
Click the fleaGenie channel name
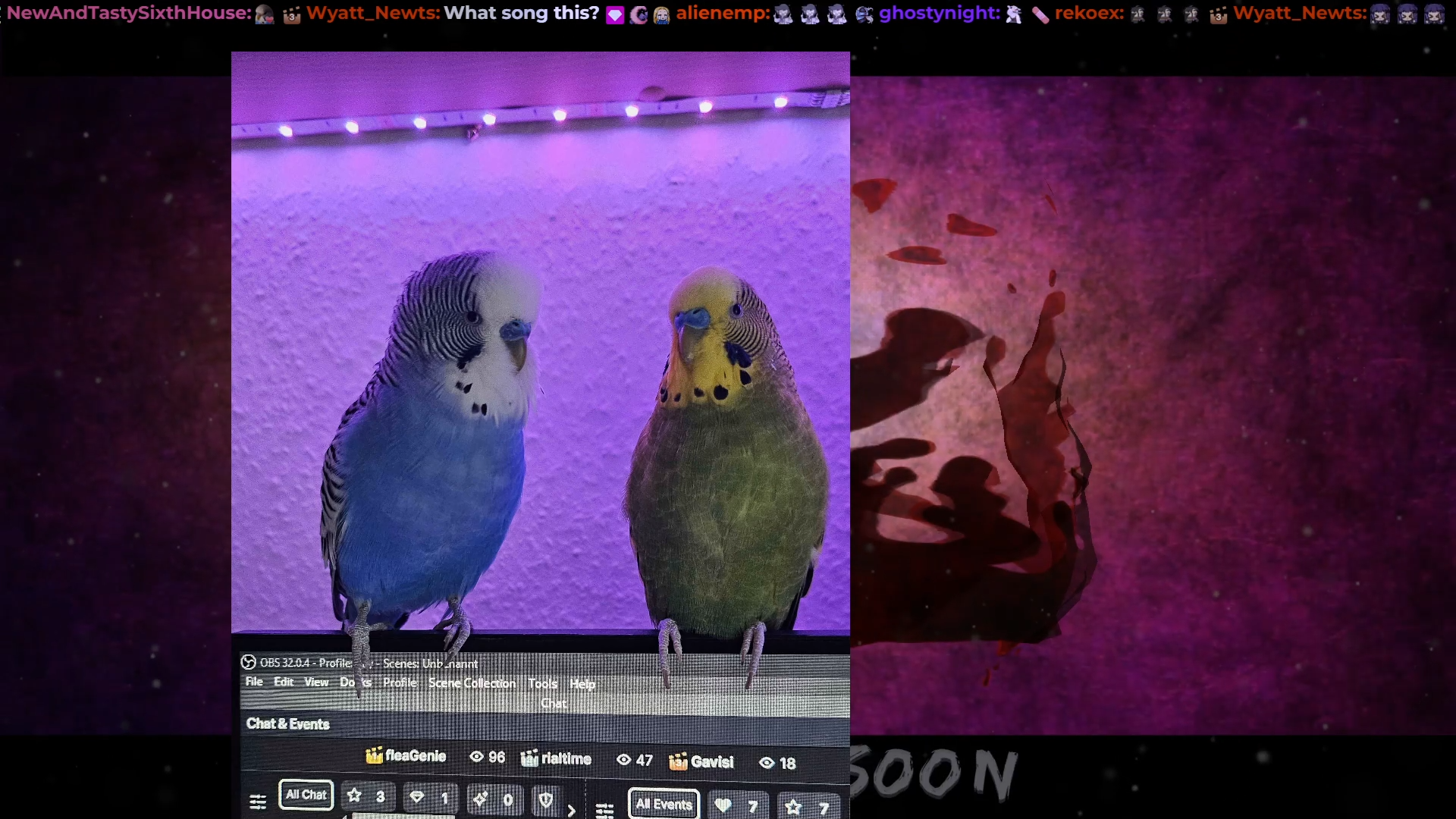point(416,755)
